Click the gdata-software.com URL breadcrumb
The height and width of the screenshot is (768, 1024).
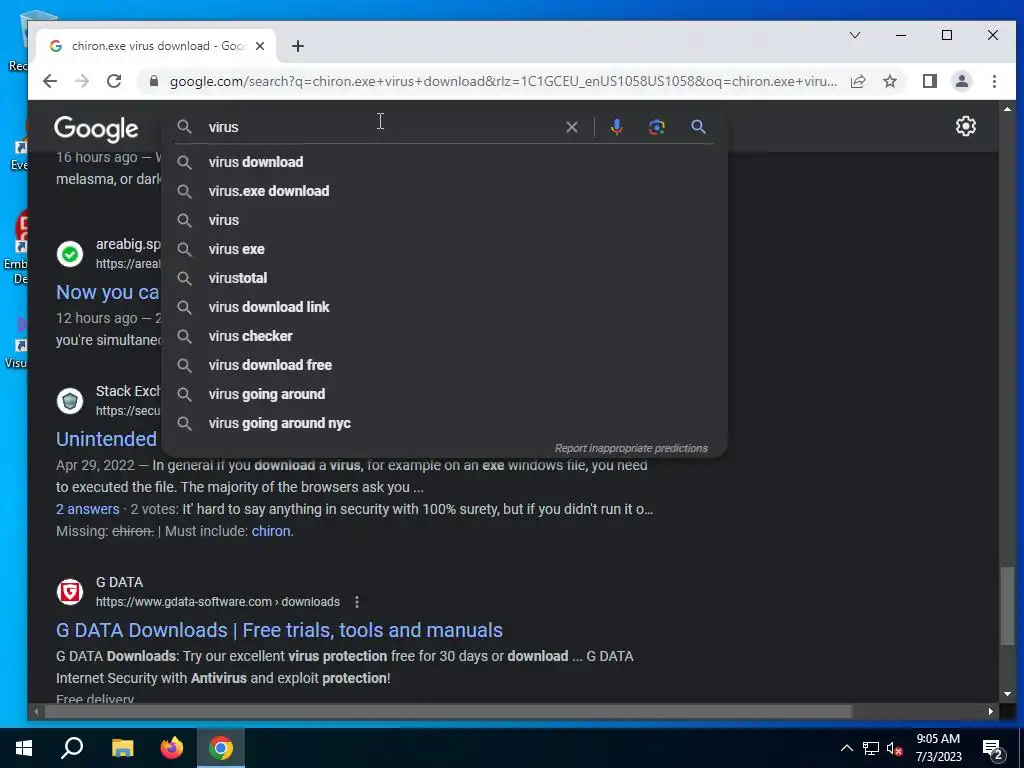click(217, 602)
